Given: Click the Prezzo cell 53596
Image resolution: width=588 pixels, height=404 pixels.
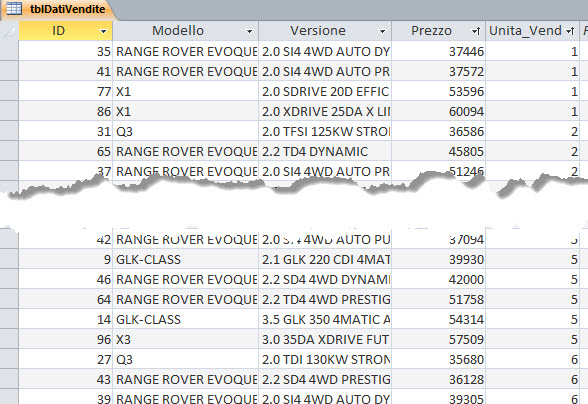Looking at the screenshot, I should point(439,91).
